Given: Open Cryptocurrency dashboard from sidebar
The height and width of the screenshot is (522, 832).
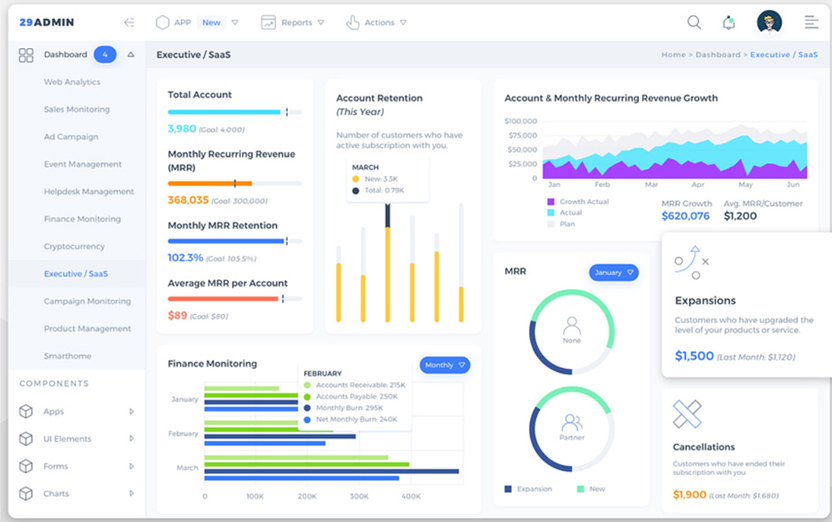Looking at the screenshot, I should click(74, 246).
